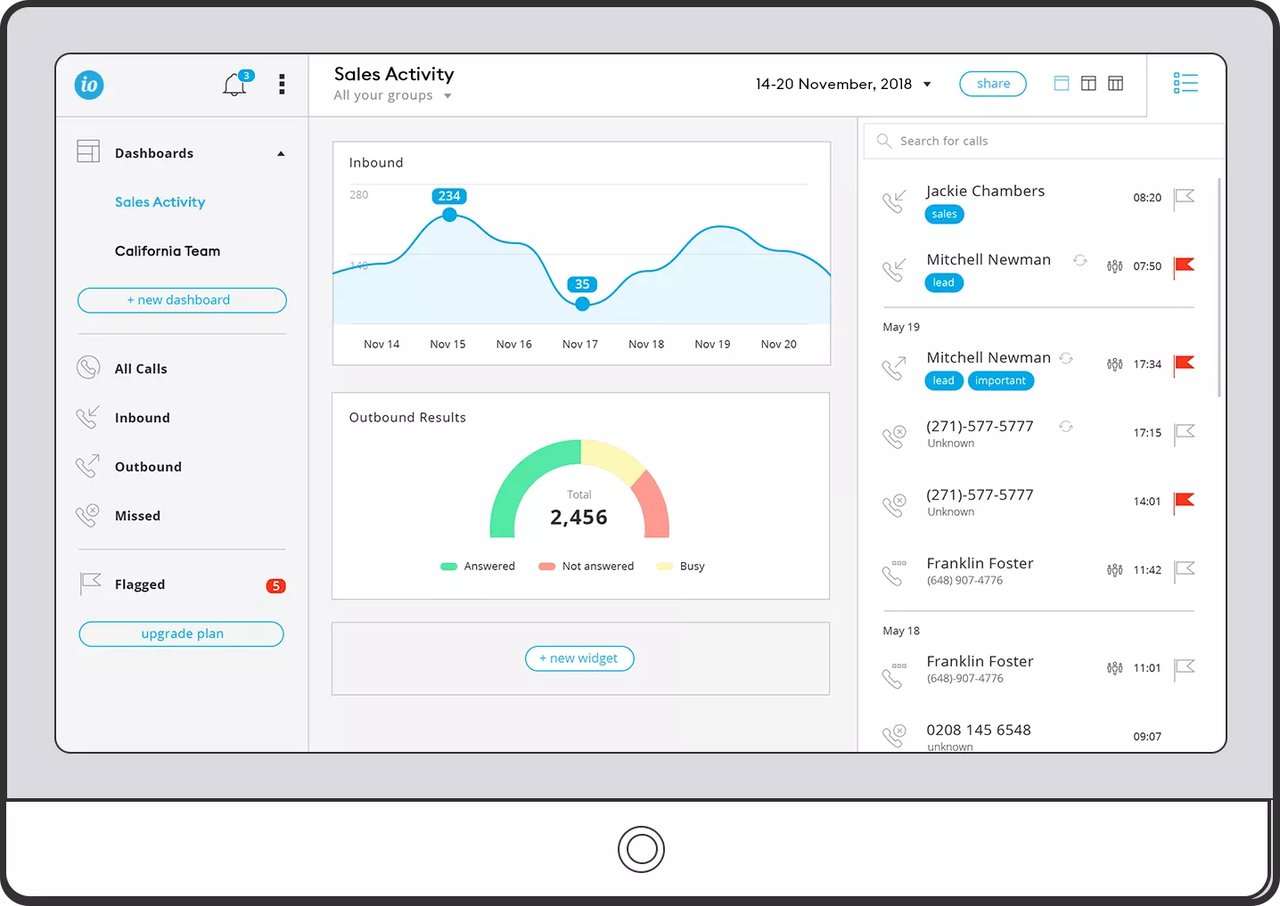
Task: Flag the (271)-577-5777 call at 17:15
Action: coord(1184,433)
